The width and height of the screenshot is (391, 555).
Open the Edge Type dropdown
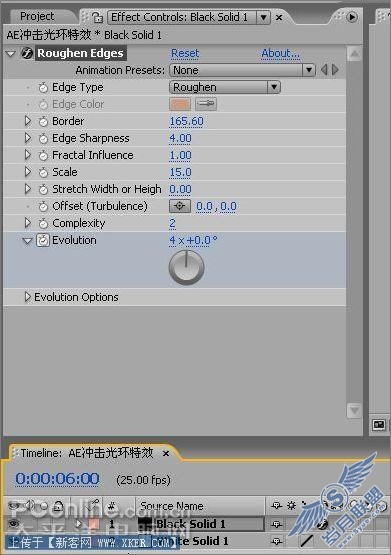pyautogui.click(x=225, y=87)
